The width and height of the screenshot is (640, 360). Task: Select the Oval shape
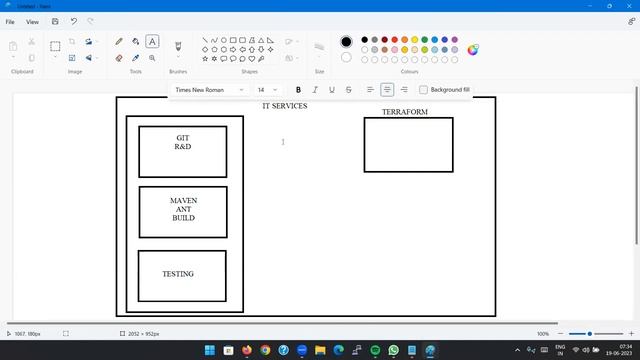pyautogui.click(x=224, y=40)
